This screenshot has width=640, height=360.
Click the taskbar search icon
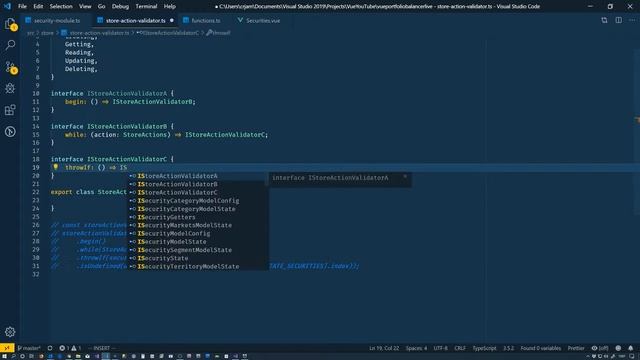(13, 356)
